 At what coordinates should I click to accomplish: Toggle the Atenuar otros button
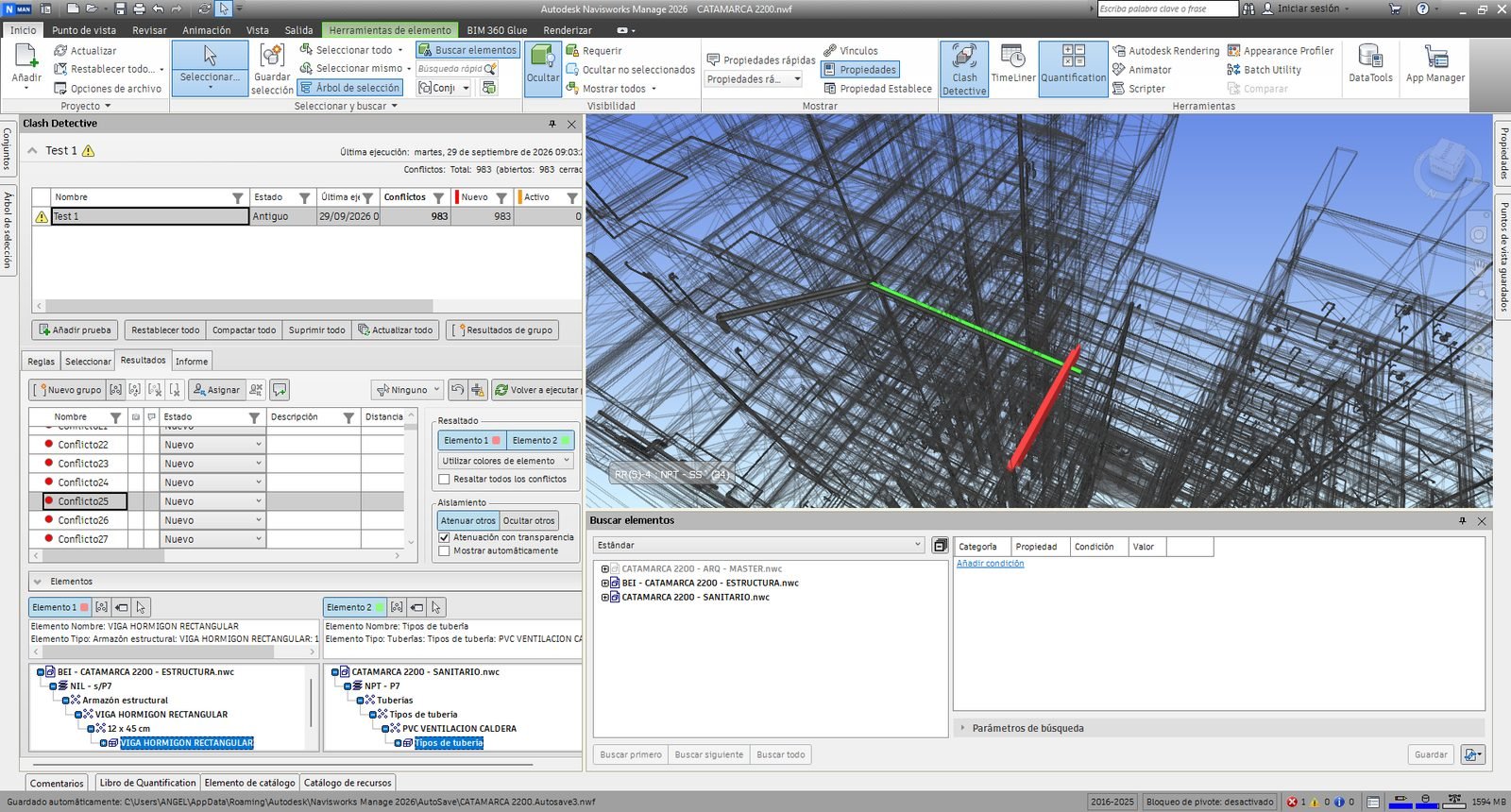pos(467,521)
